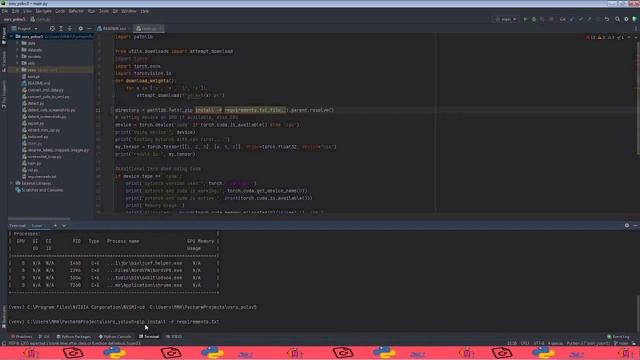The width and height of the screenshot is (640, 360).
Task: Add new terminal session with plus icon
Action: [56, 225]
